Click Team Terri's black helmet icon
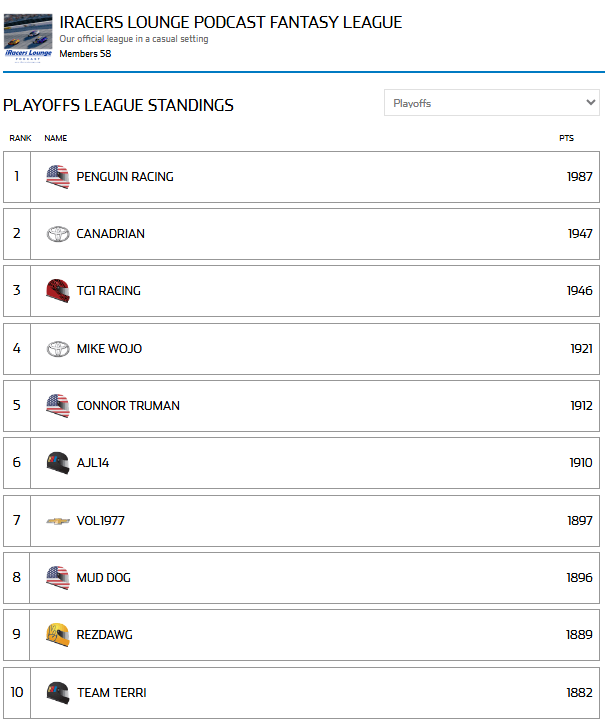The width and height of the screenshot is (605, 723). [58, 692]
